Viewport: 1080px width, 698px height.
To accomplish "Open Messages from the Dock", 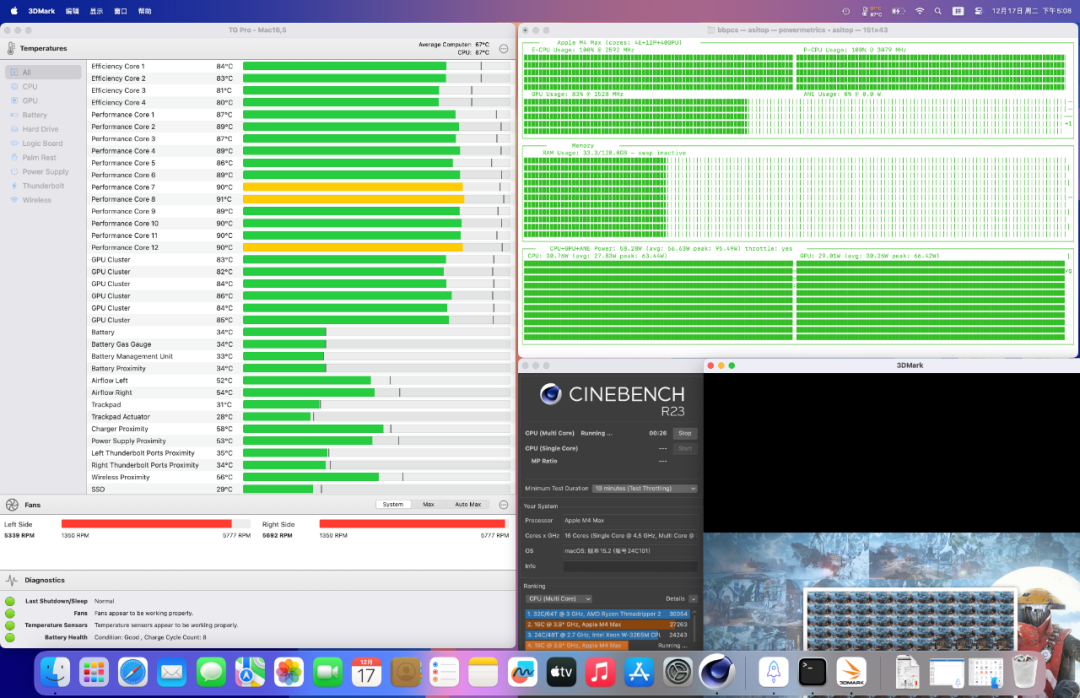I will coord(211,672).
